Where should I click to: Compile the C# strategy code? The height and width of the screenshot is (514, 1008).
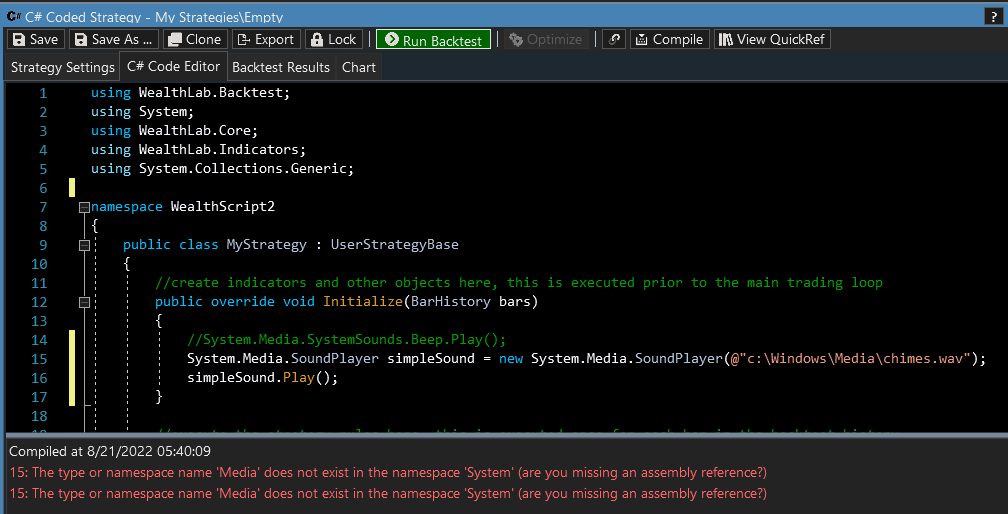[x=669, y=39]
